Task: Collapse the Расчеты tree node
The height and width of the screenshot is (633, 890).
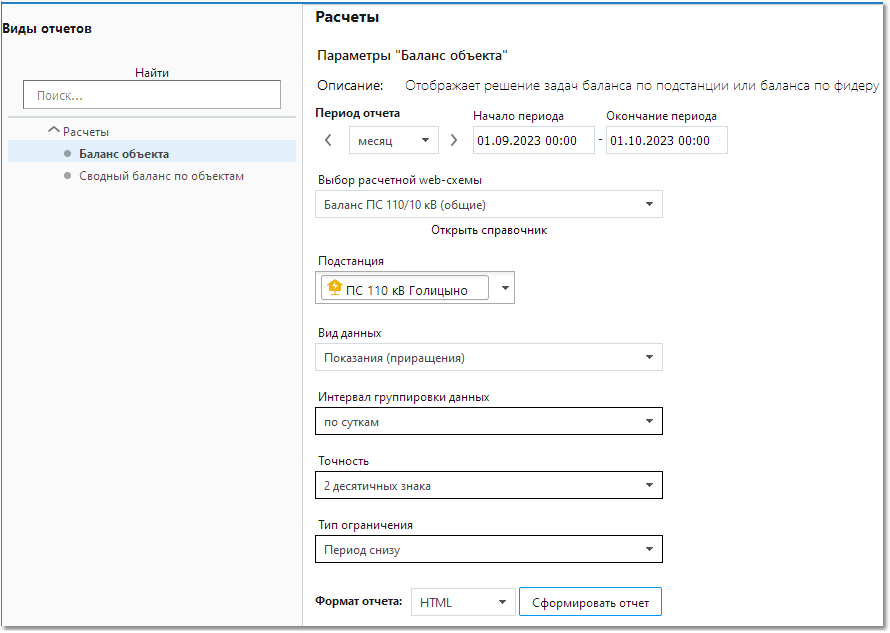Action: point(53,131)
